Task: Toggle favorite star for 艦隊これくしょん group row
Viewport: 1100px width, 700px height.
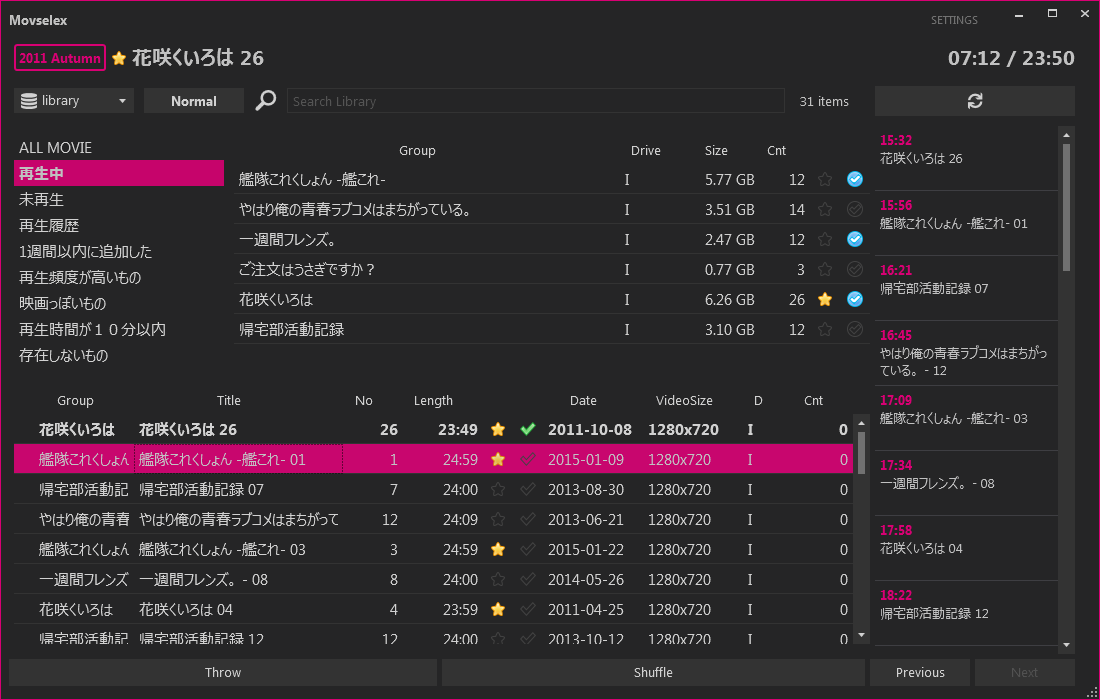Action: pyautogui.click(x=825, y=180)
